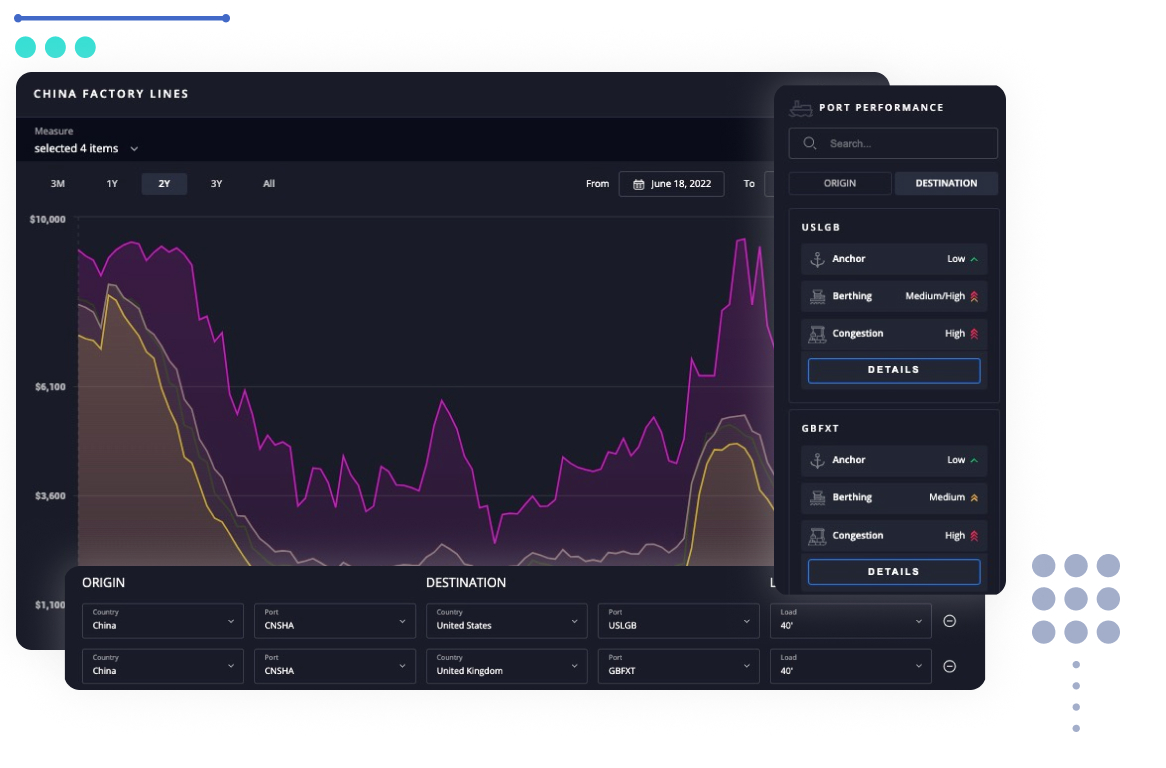Viewport: 1166px width, 768px height.
Task: Switch port view to ORIGIN
Action: 839,184
